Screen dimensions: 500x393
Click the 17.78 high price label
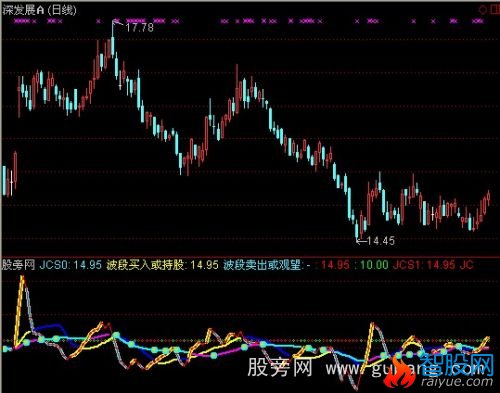point(139,27)
